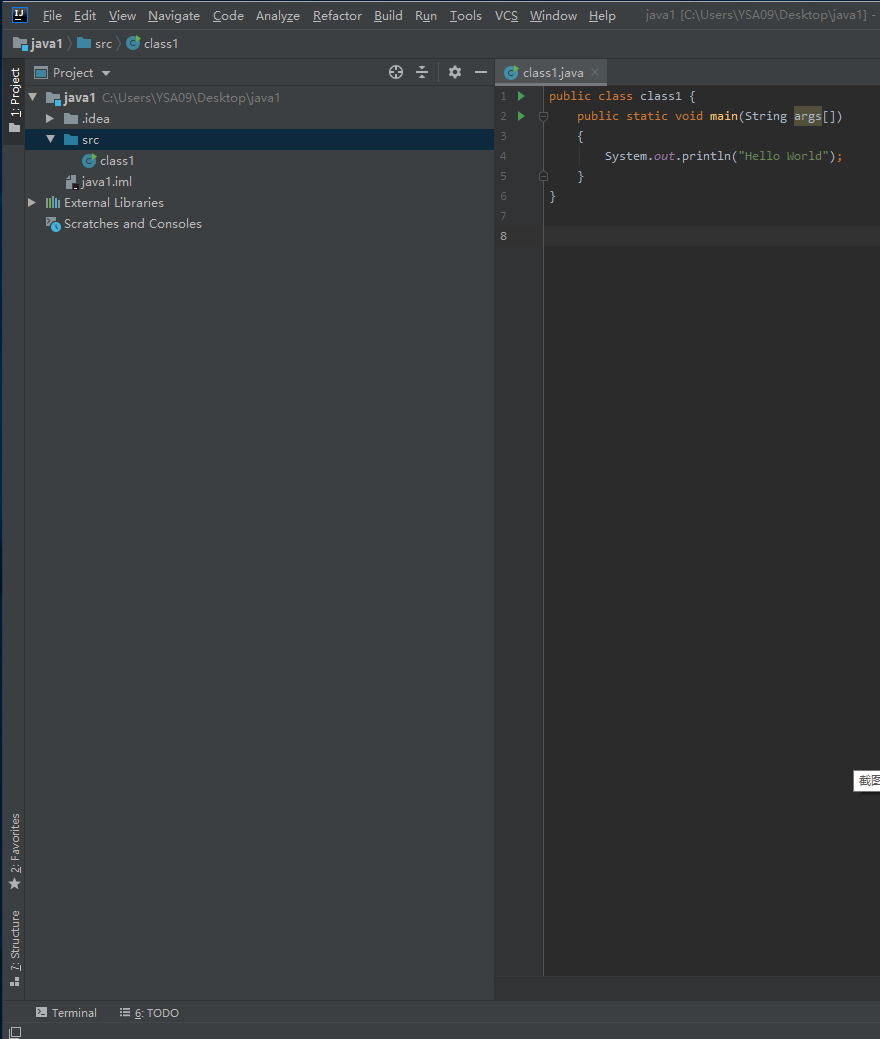The width and height of the screenshot is (880, 1039).
Task: Run main via line 2 gutter arrow
Action: (x=520, y=115)
